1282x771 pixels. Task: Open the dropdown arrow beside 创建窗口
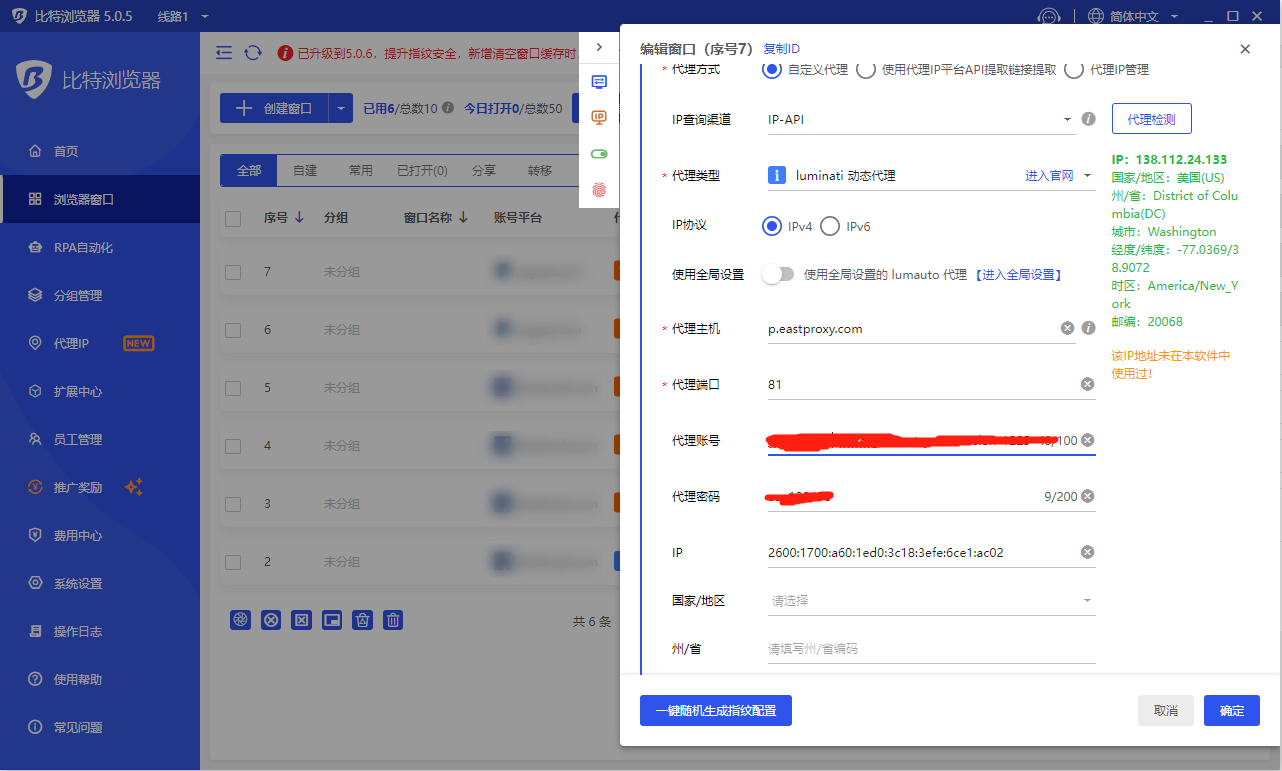click(341, 108)
